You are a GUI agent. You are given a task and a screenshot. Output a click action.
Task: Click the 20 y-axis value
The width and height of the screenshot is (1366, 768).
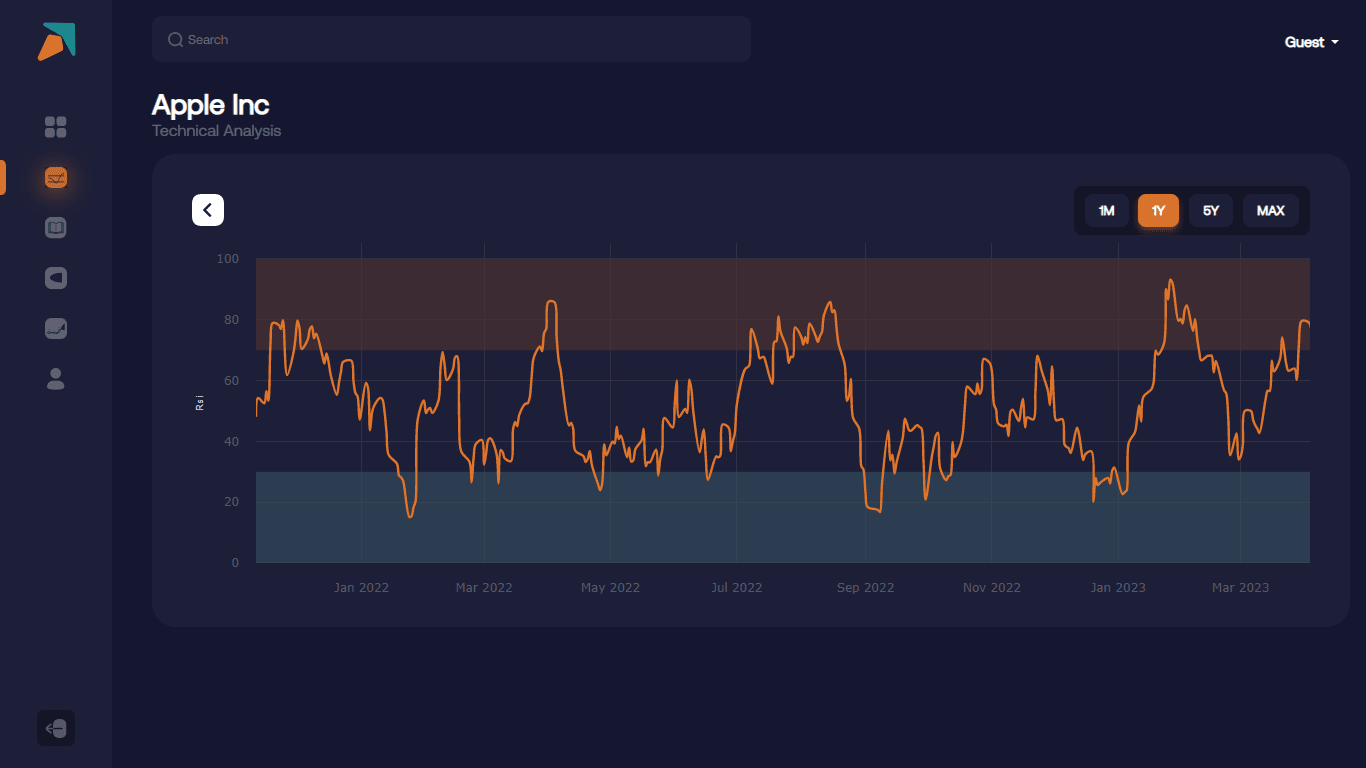(232, 502)
